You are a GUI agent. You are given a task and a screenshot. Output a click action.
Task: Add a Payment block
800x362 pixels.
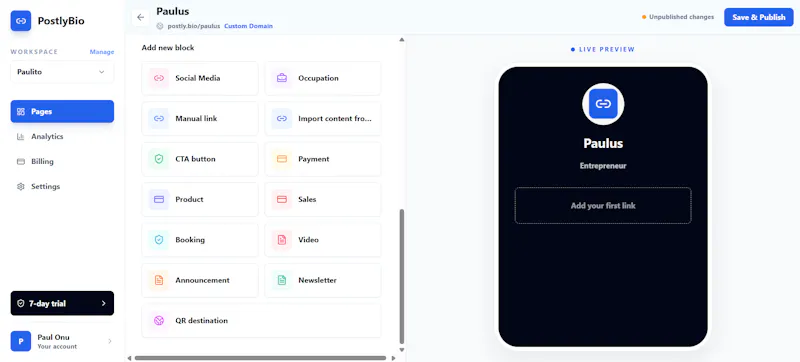(323, 159)
